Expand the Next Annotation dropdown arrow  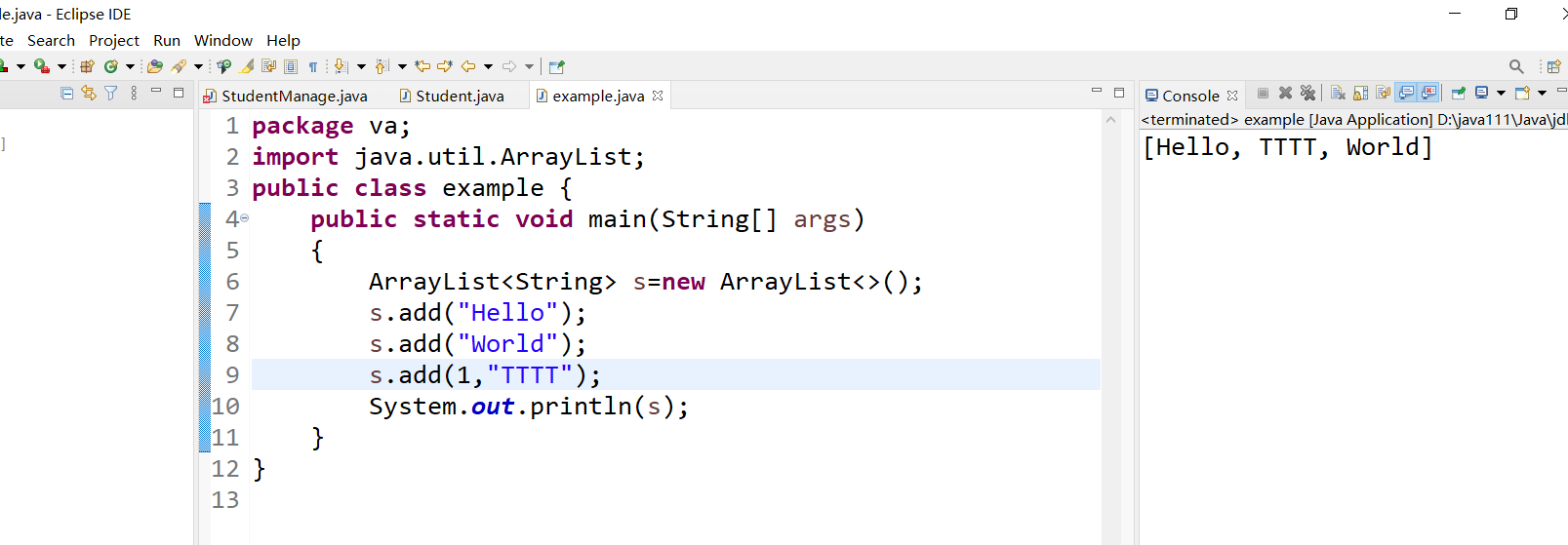(x=361, y=66)
